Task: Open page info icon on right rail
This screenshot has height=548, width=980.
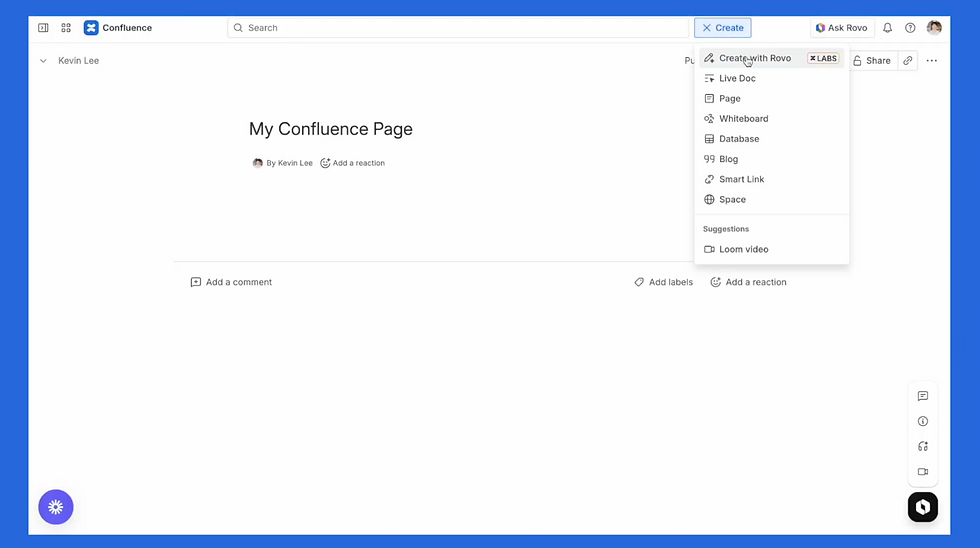Action: (x=923, y=421)
